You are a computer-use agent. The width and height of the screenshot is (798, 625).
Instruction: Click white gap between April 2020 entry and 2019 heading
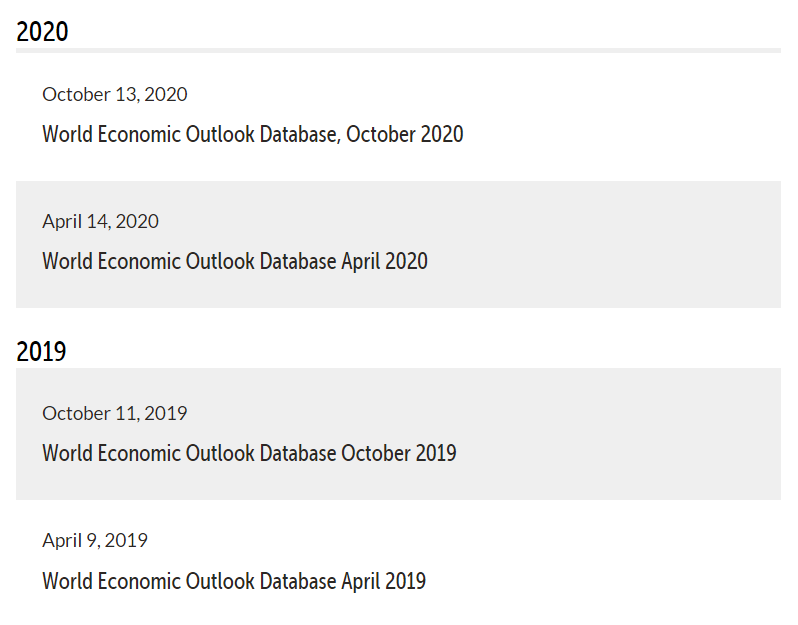400,320
